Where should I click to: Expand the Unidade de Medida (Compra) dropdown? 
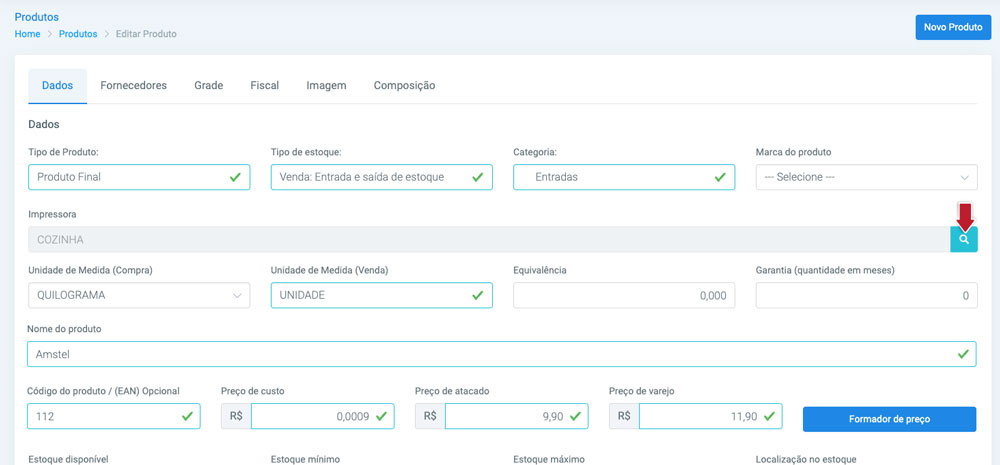[x=139, y=296]
